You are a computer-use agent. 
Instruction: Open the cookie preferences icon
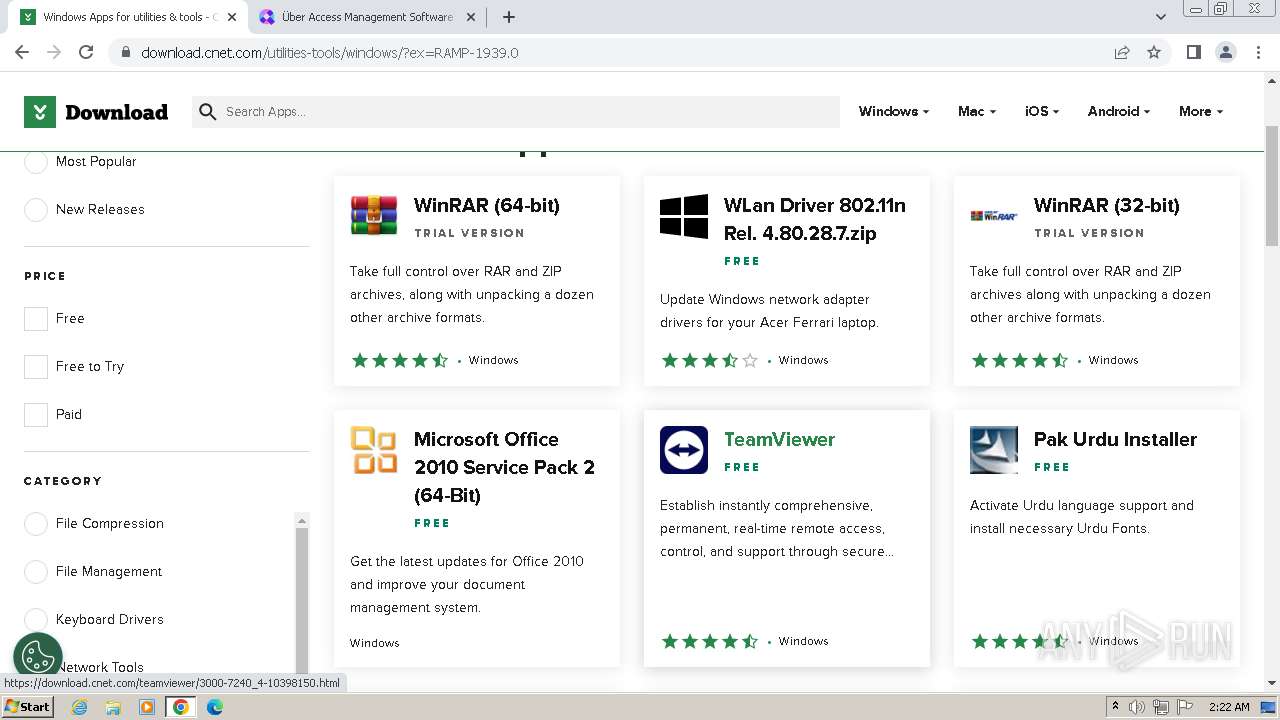(38, 656)
